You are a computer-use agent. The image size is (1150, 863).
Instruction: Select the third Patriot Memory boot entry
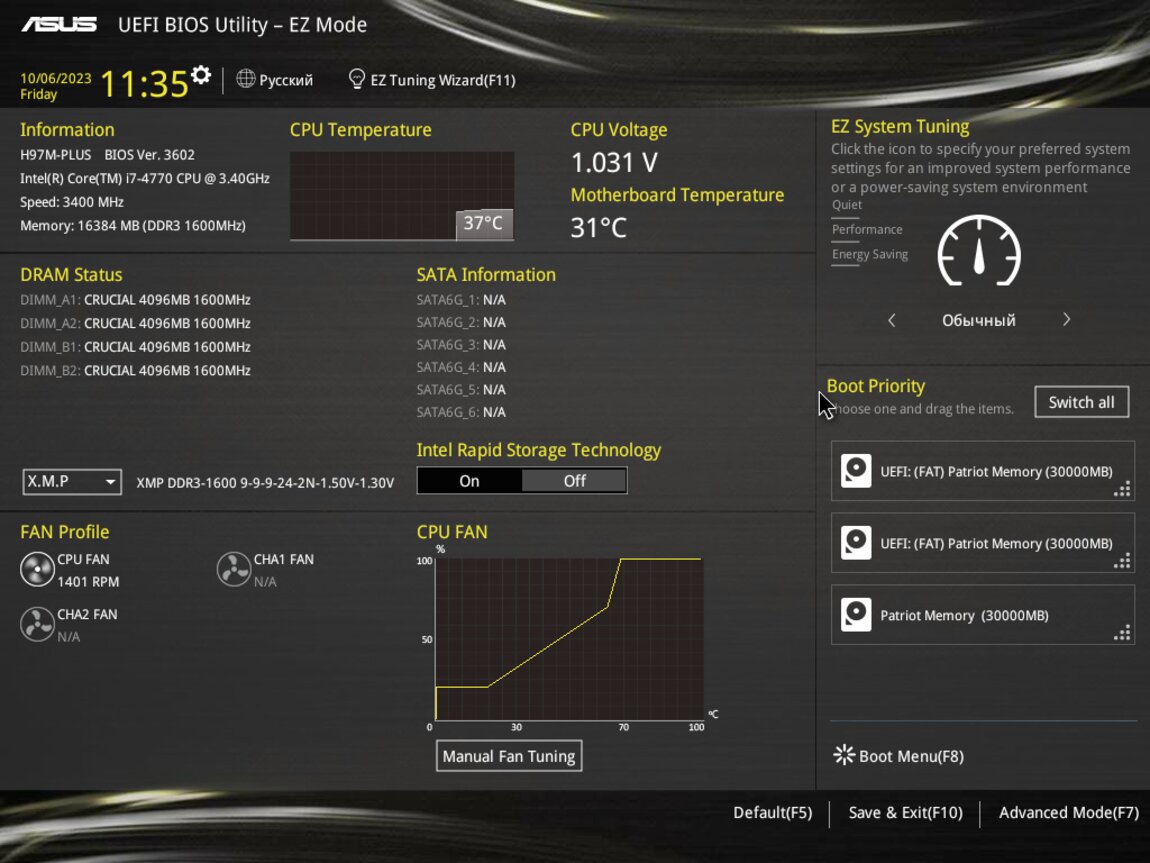click(982, 615)
